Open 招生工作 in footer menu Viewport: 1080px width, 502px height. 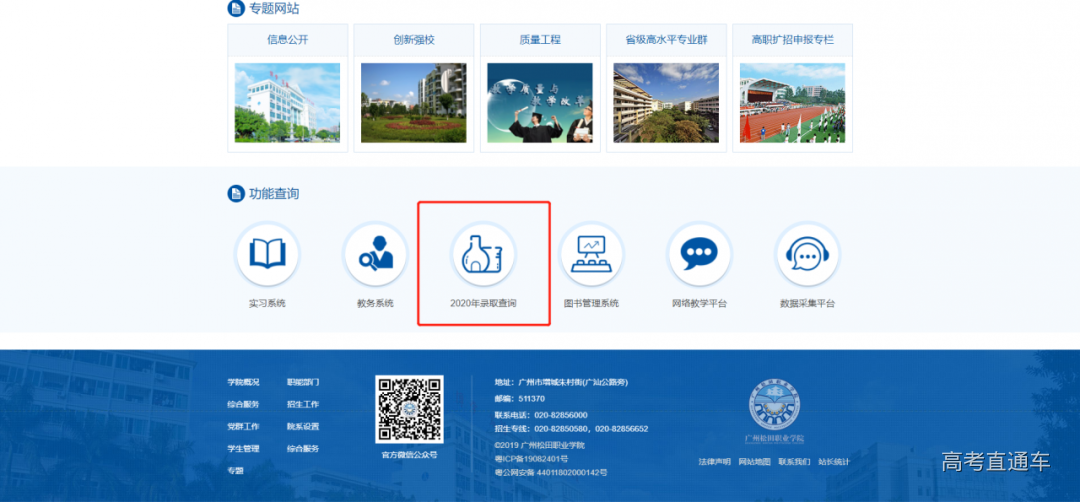(x=303, y=404)
